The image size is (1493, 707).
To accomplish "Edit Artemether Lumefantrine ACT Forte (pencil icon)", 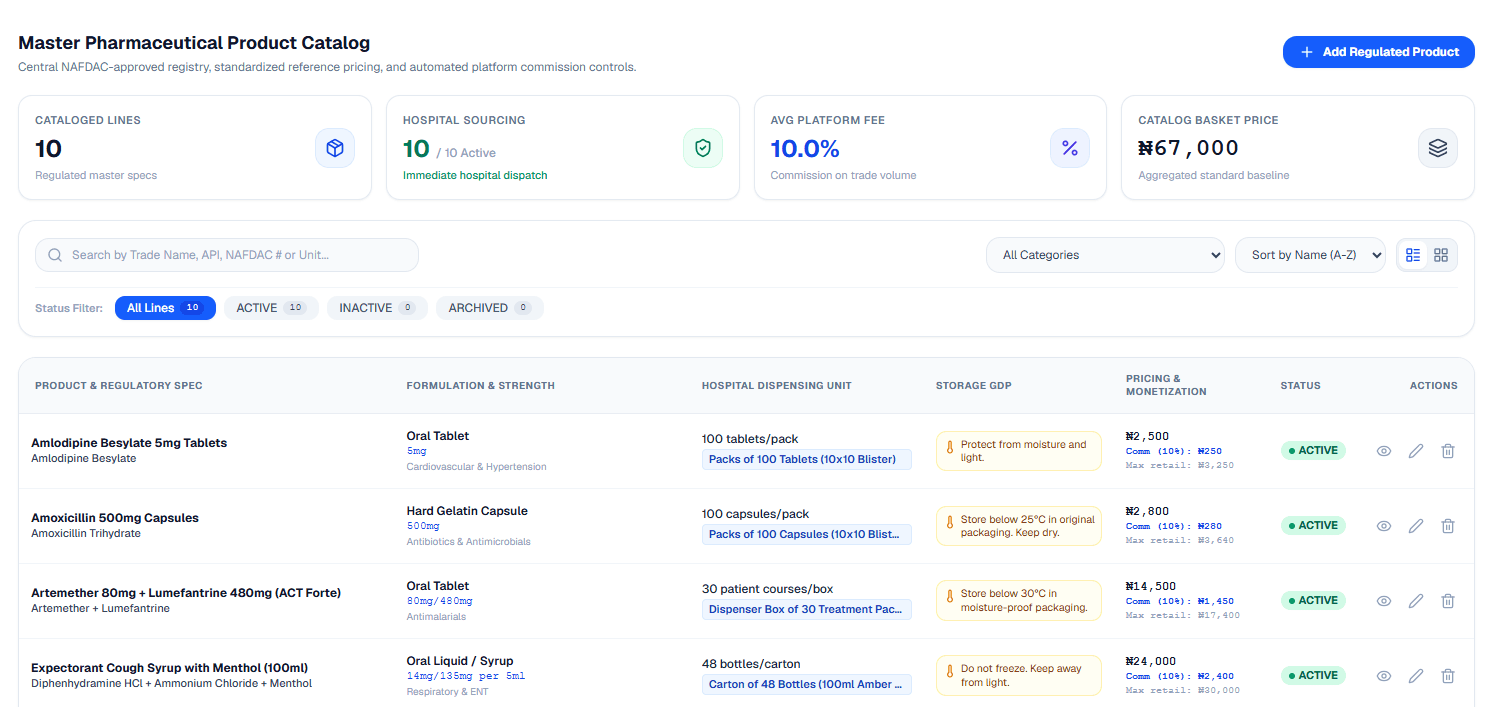I will pyautogui.click(x=1416, y=601).
